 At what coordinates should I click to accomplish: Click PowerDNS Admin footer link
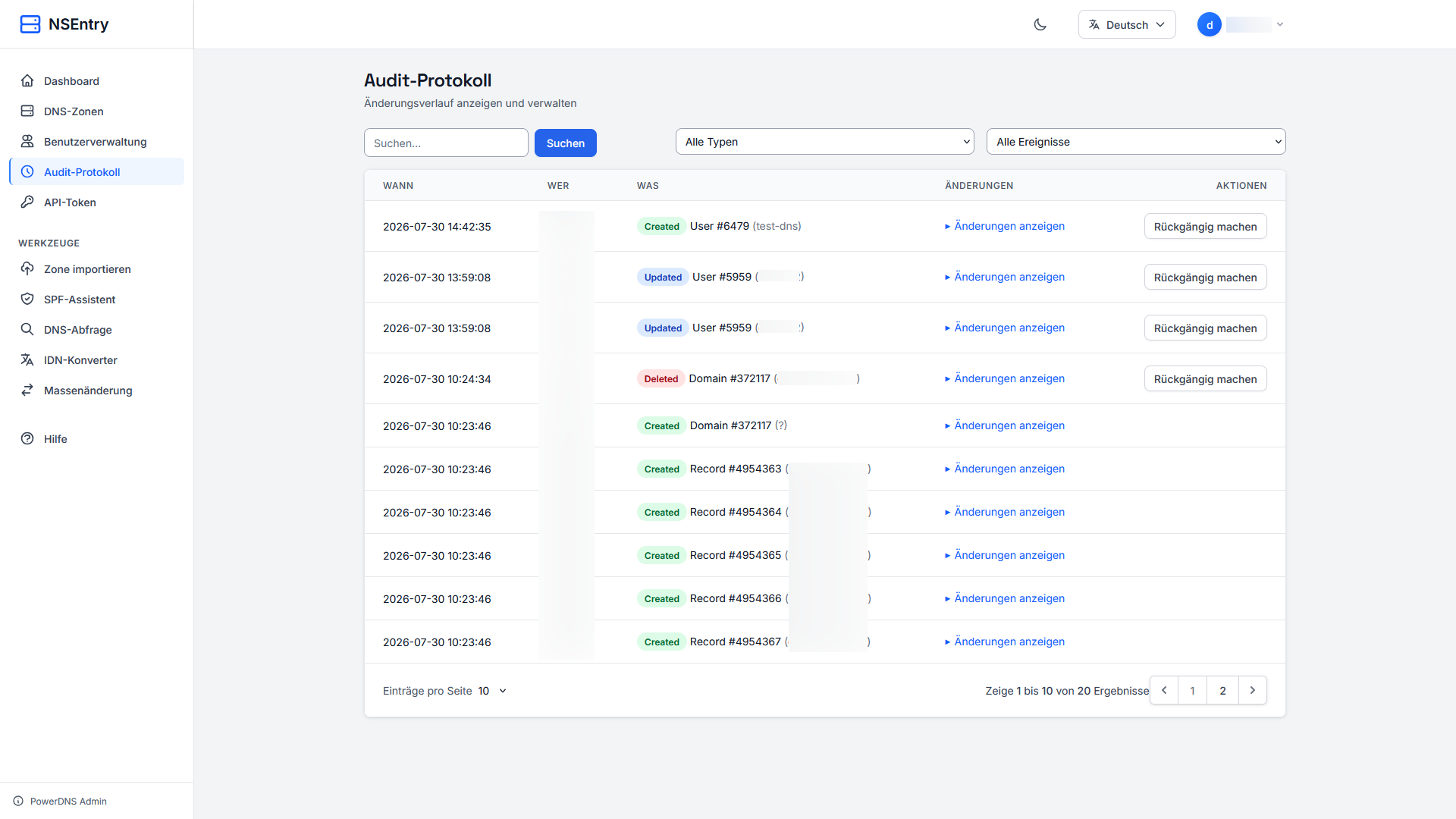(x=68, y=801)
